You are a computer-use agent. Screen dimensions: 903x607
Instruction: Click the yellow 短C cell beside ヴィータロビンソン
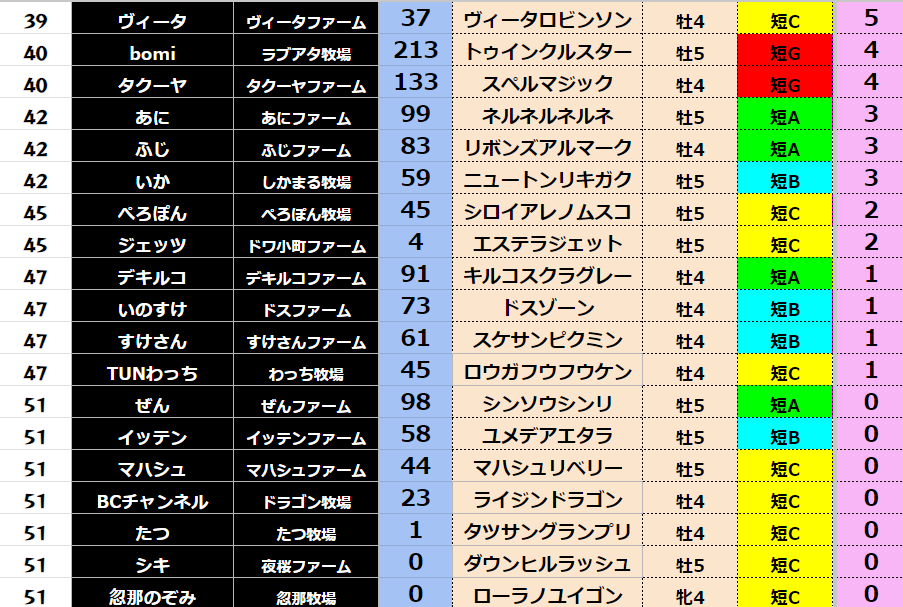784,18
